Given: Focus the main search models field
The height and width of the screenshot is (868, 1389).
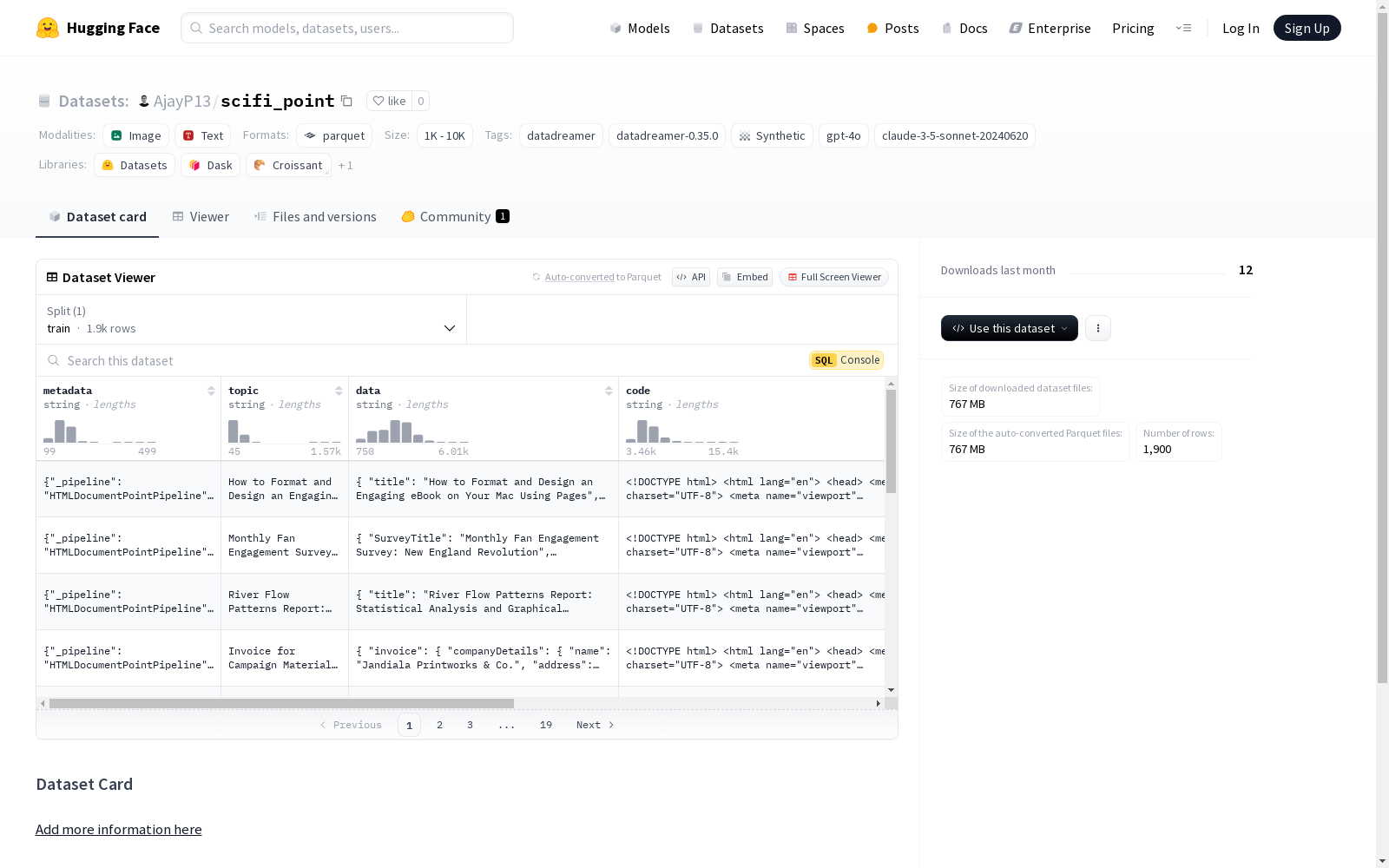Looking at the screenshot, I should [347, 28].
